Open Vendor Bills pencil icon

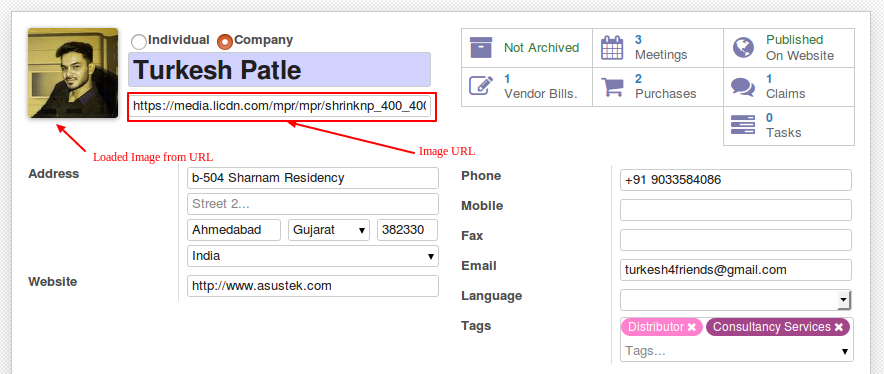pyautogui.click(x=481, y=86)
